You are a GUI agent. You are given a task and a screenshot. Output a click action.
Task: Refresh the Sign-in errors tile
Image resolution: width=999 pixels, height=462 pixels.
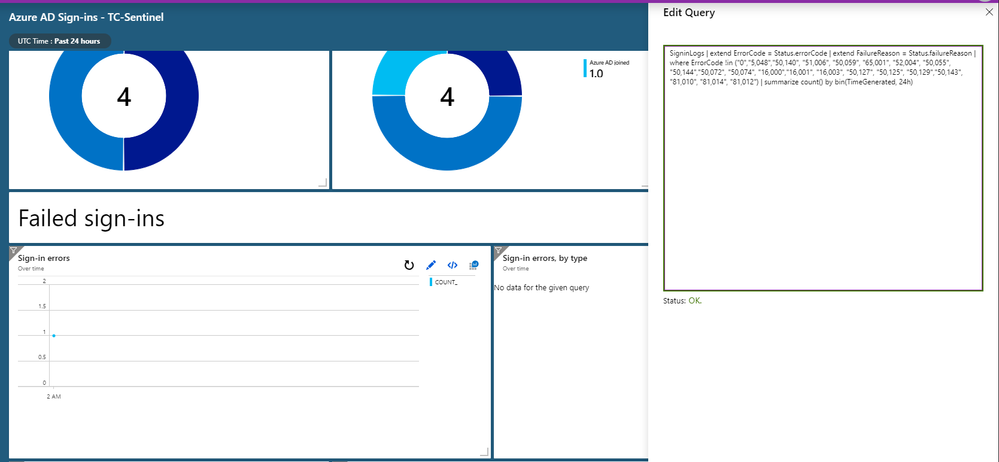click(x=409, y=265)
